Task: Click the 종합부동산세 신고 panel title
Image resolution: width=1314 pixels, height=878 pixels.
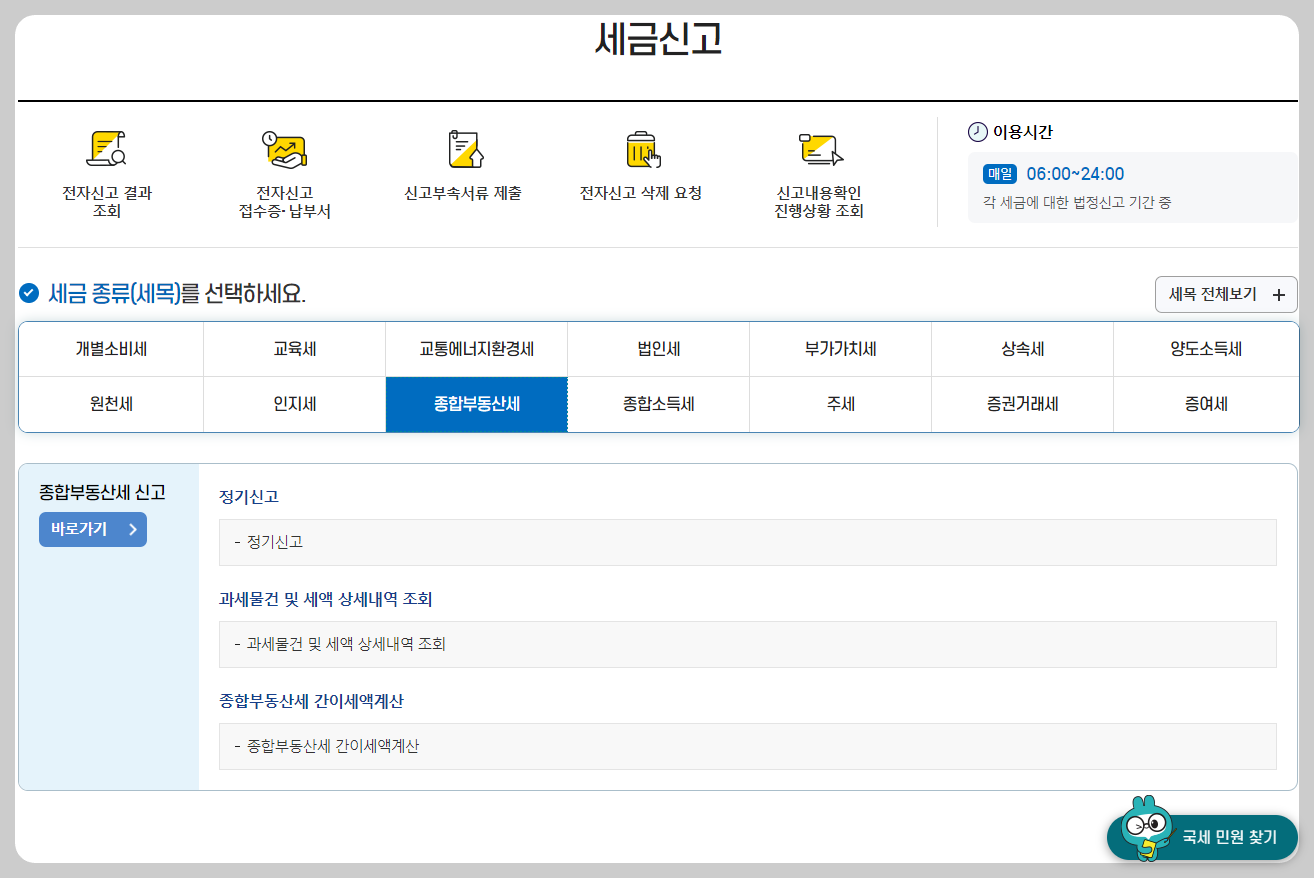Action: [x=102, y=492]
